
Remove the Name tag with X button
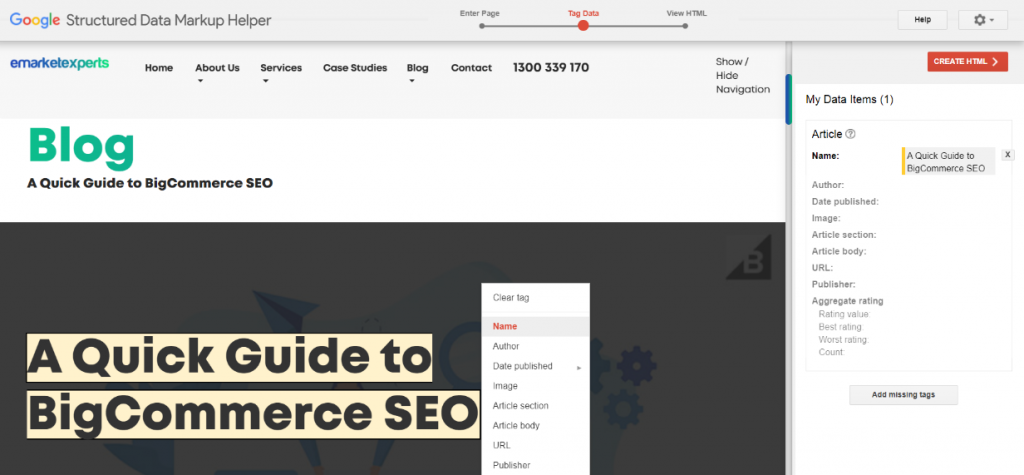pos(1007,155)
